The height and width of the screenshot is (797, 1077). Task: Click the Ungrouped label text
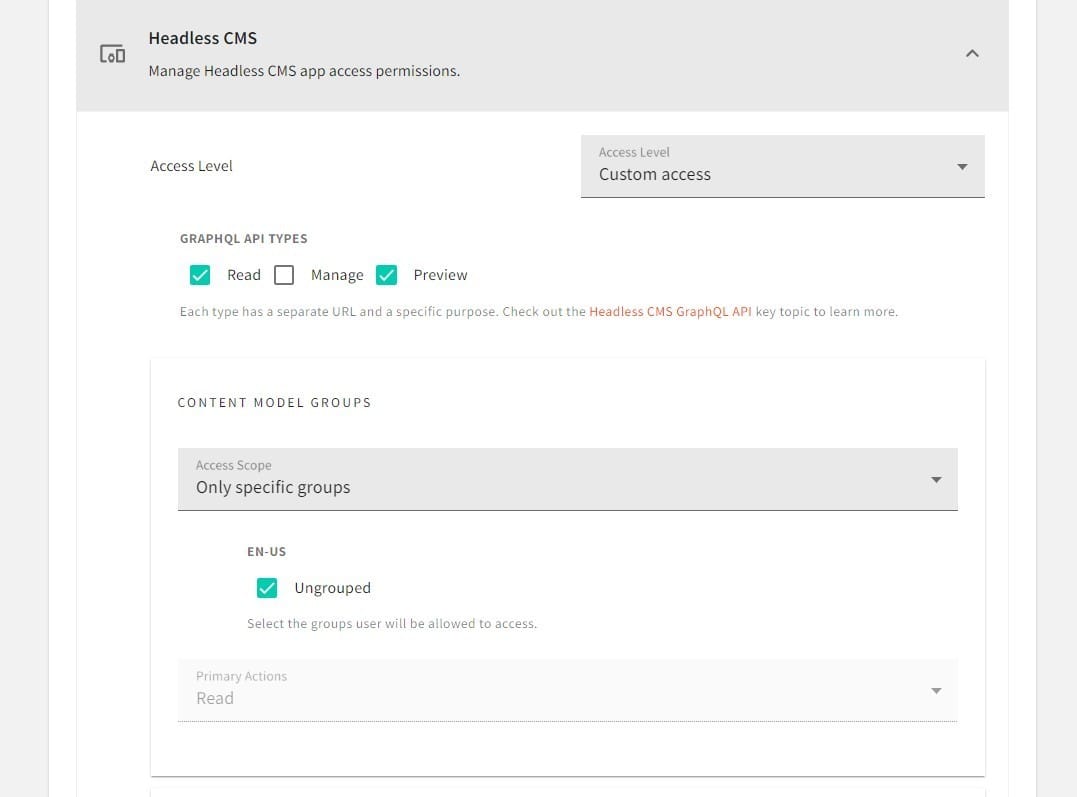(332, 588)
